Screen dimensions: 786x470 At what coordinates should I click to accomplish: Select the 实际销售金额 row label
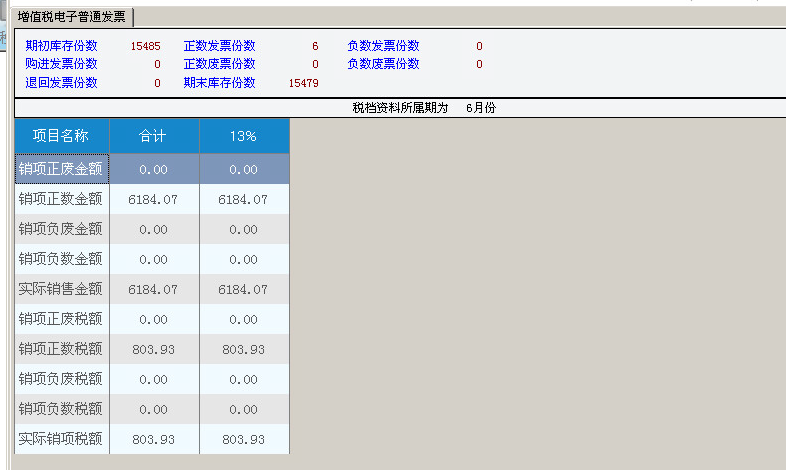(61, 290)
